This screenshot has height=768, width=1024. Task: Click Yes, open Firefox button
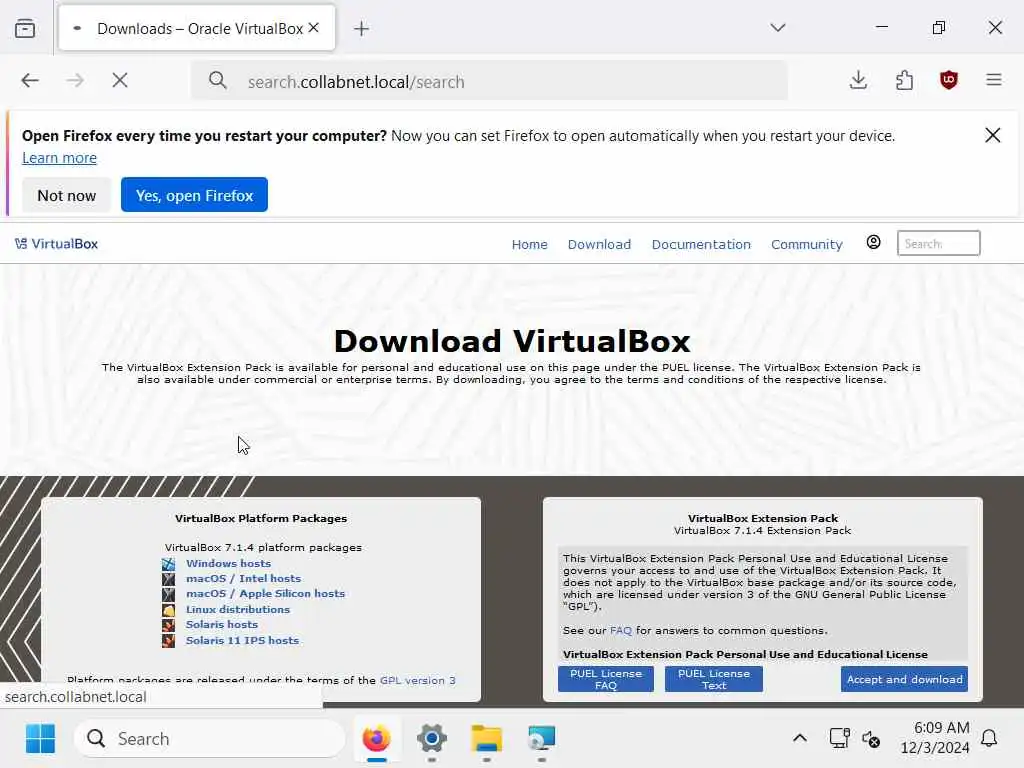[x=194, y=195]
